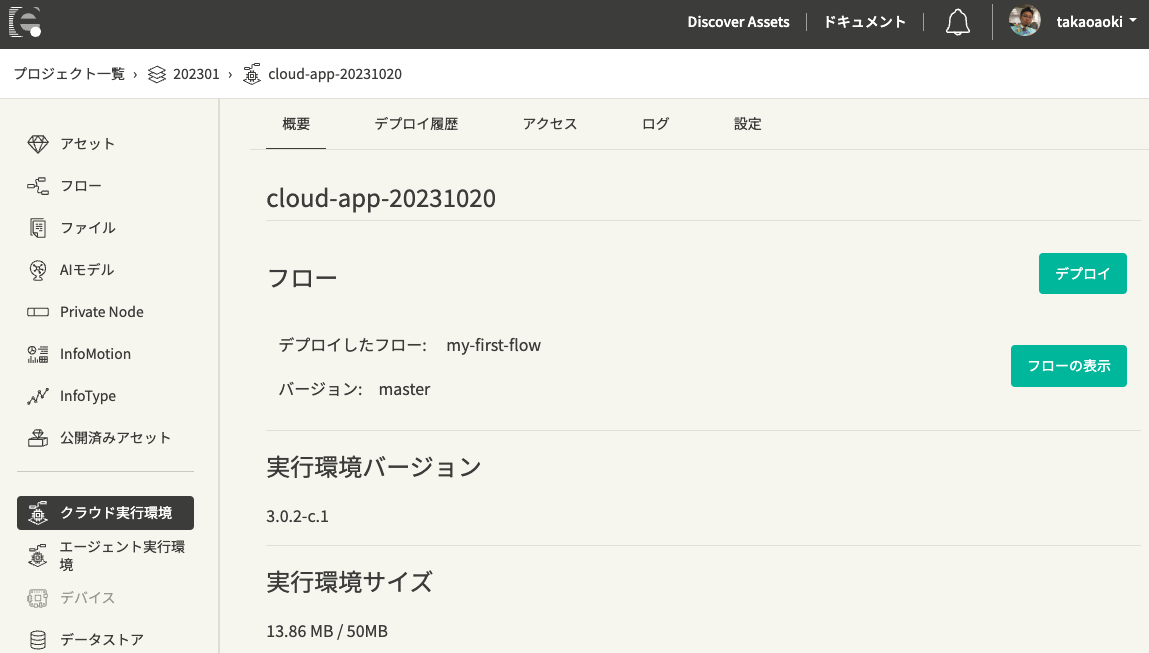Viewport: 1149px width, 653px height.
Task: Select the InfoMotion dashboard icon
Action: (38, 354)
